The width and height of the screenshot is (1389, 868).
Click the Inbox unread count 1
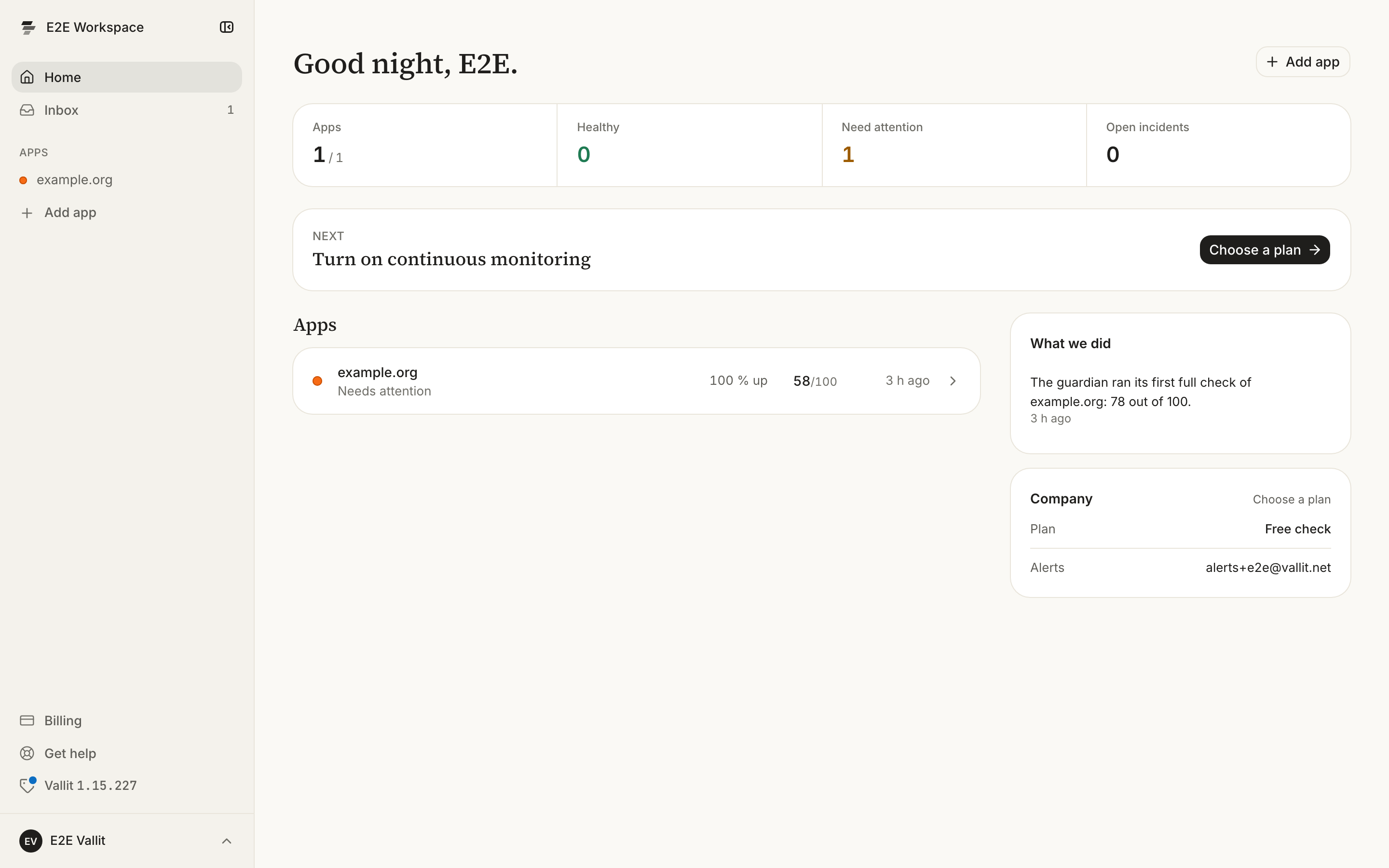230,109
